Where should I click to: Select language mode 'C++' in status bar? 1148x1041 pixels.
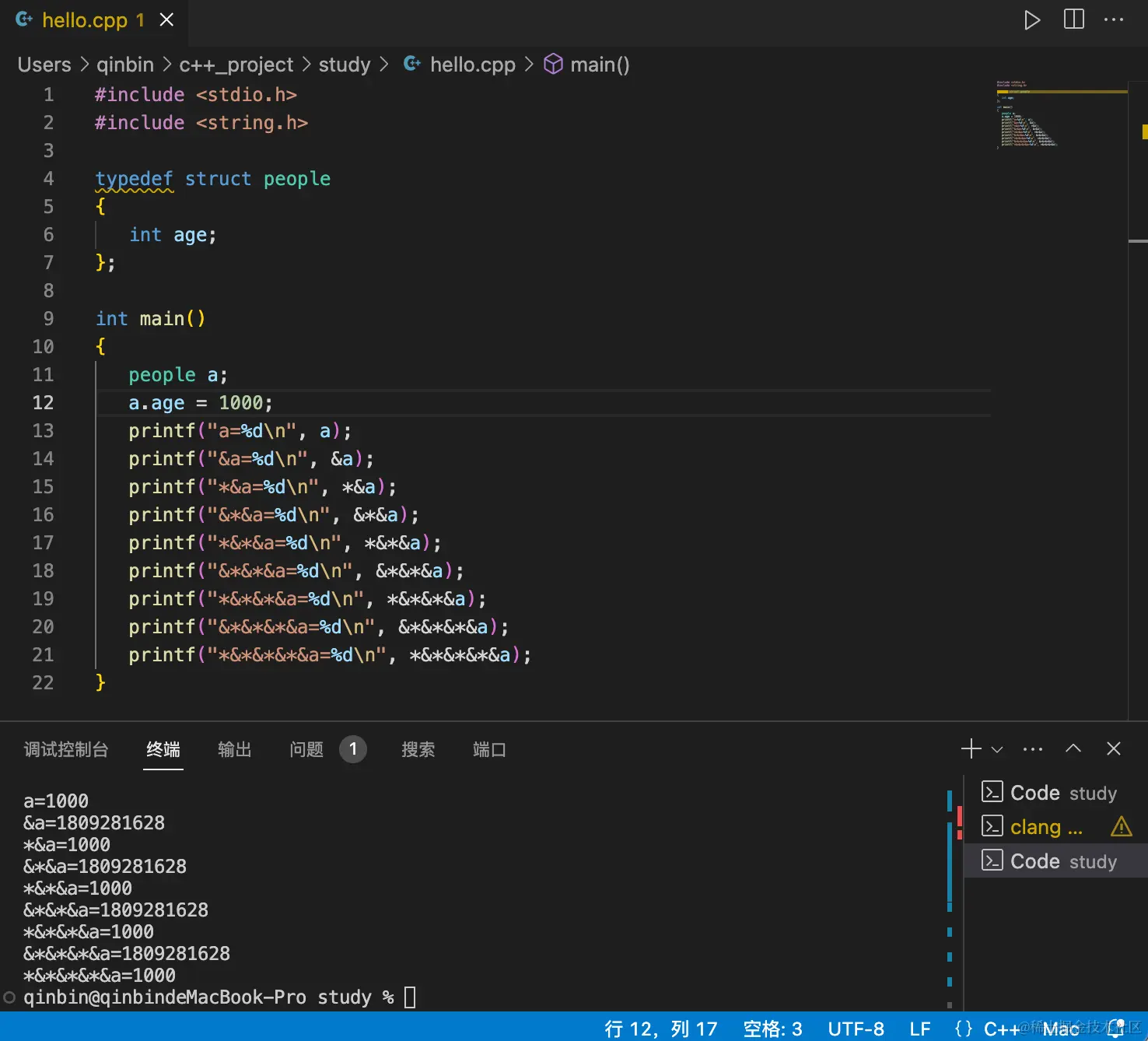click(1001, 1029)
